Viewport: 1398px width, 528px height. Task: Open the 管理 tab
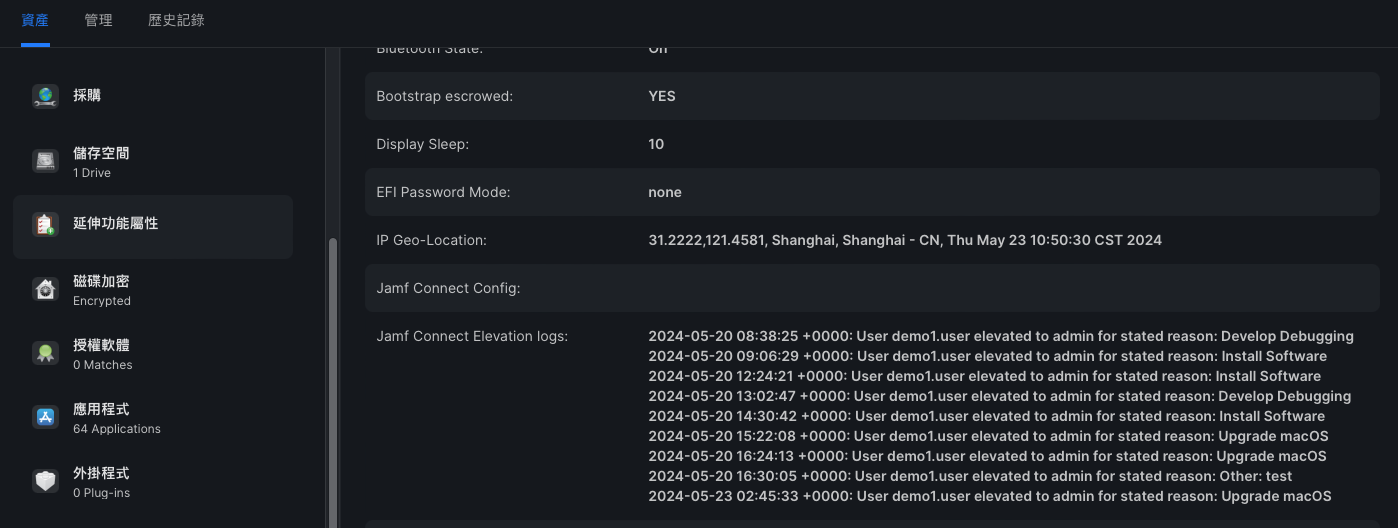click(98, 20)
